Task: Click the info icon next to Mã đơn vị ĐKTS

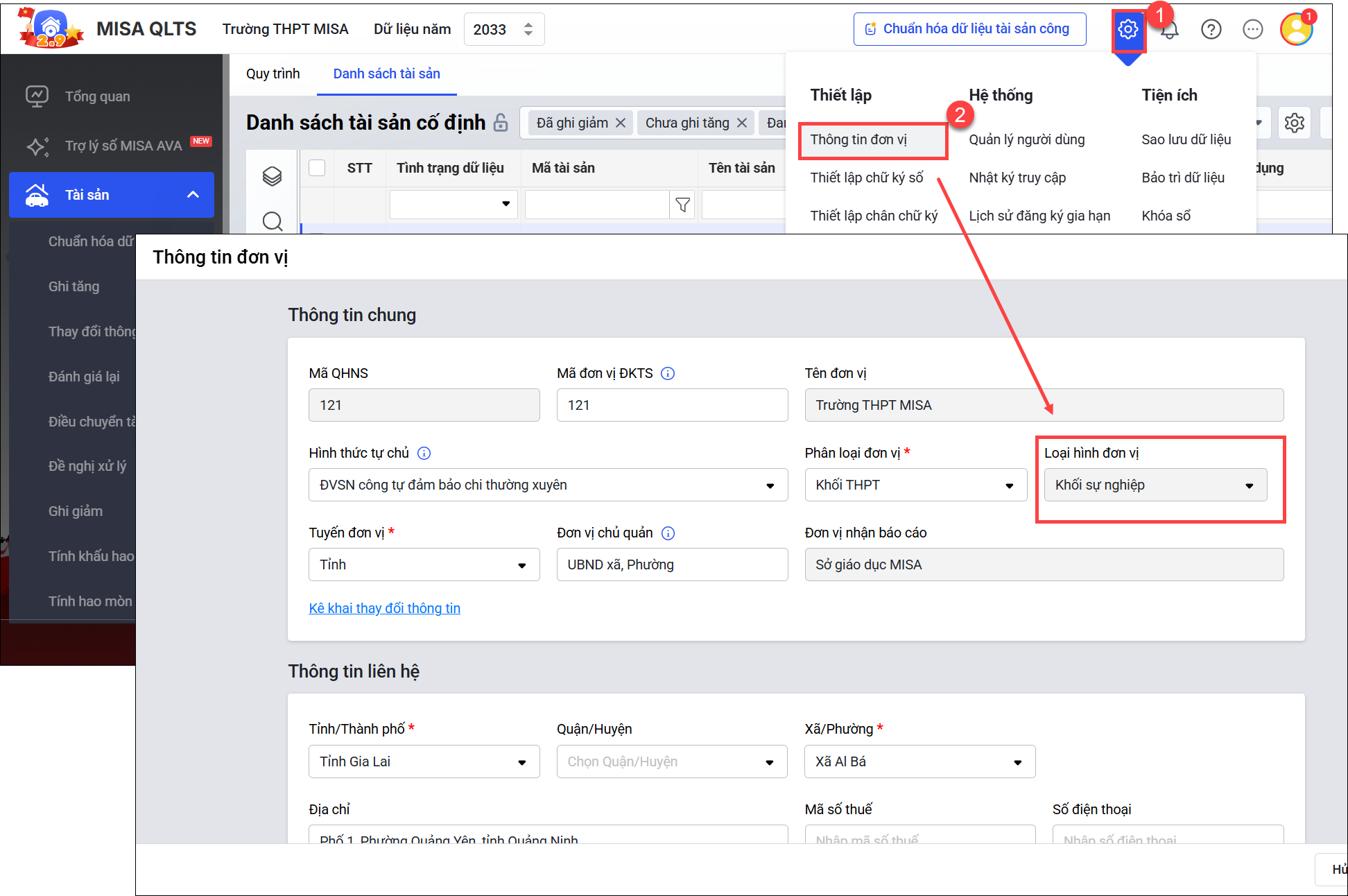Action: [668, 374]
